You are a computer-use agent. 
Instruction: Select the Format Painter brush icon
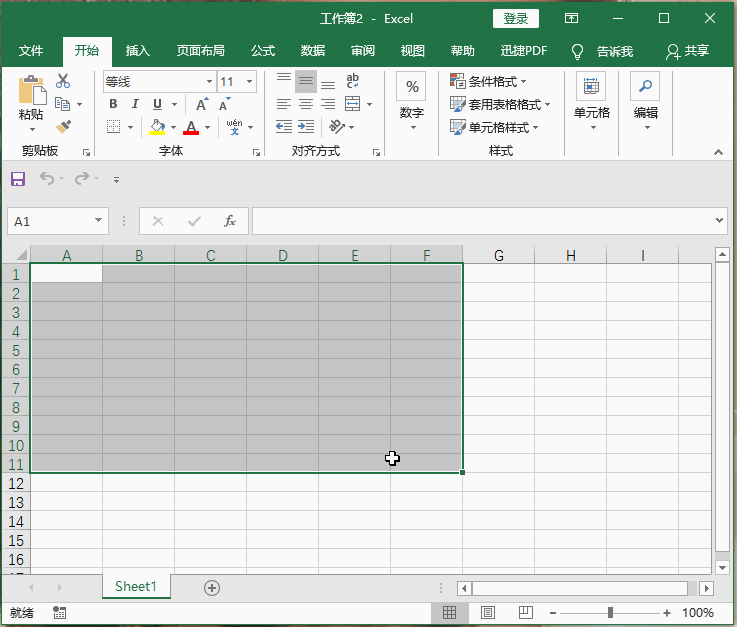(63, 127)
